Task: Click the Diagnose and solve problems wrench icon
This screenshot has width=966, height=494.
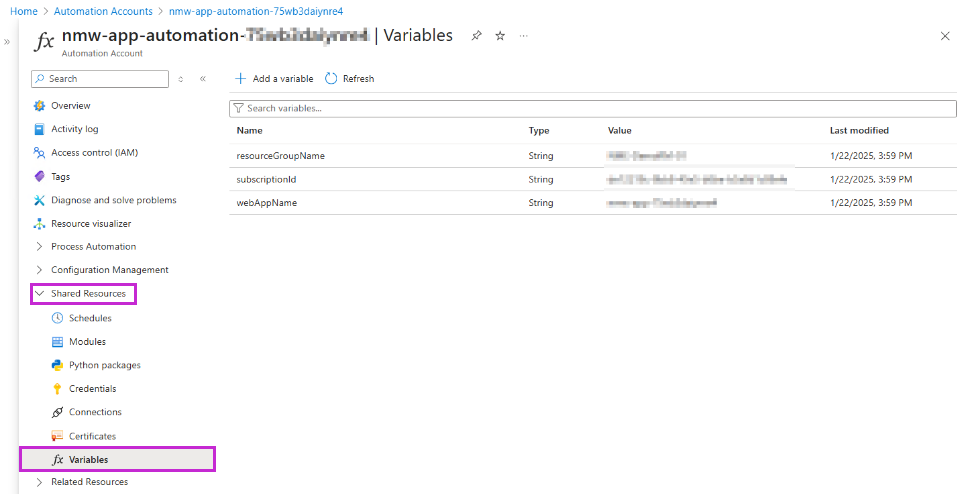Action: coord(39,200)
